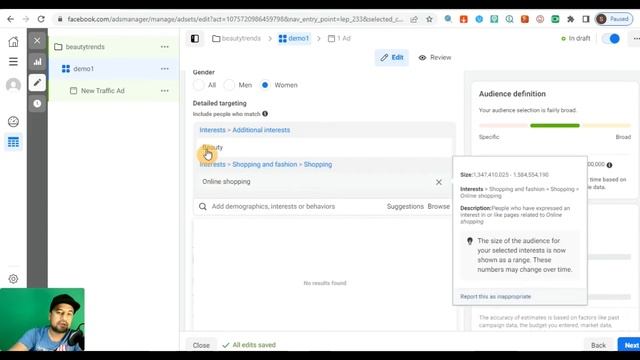Open more options for beautytrends

pyautogui.click(x=164, y=47)
